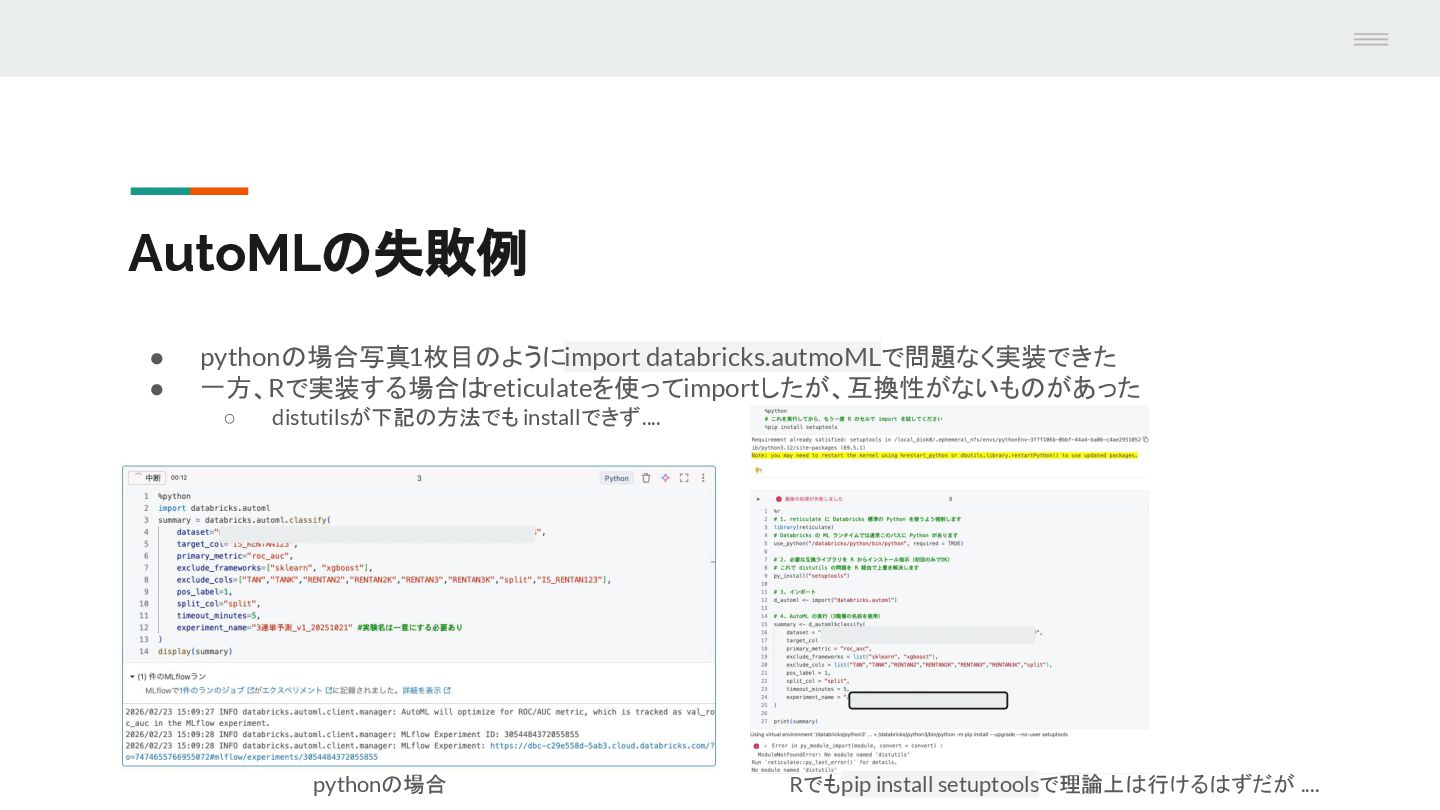Click the 中断 interrupt button in Python cell

point(146,478)
